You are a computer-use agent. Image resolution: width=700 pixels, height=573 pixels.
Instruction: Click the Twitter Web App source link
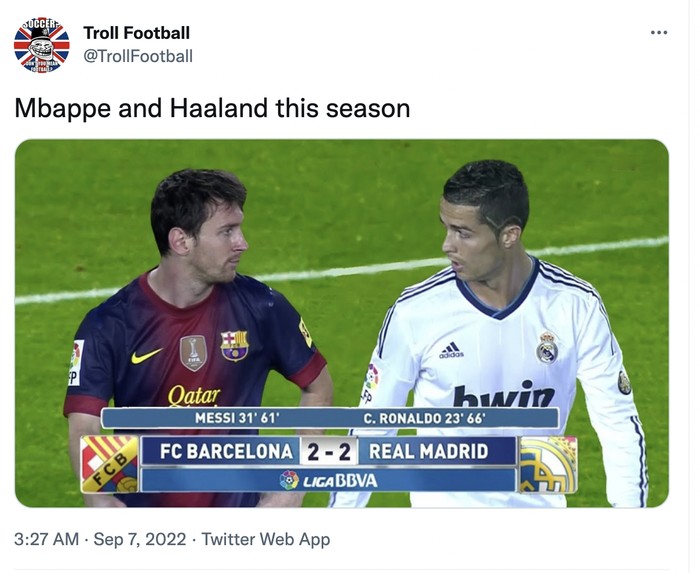[266, 539]
